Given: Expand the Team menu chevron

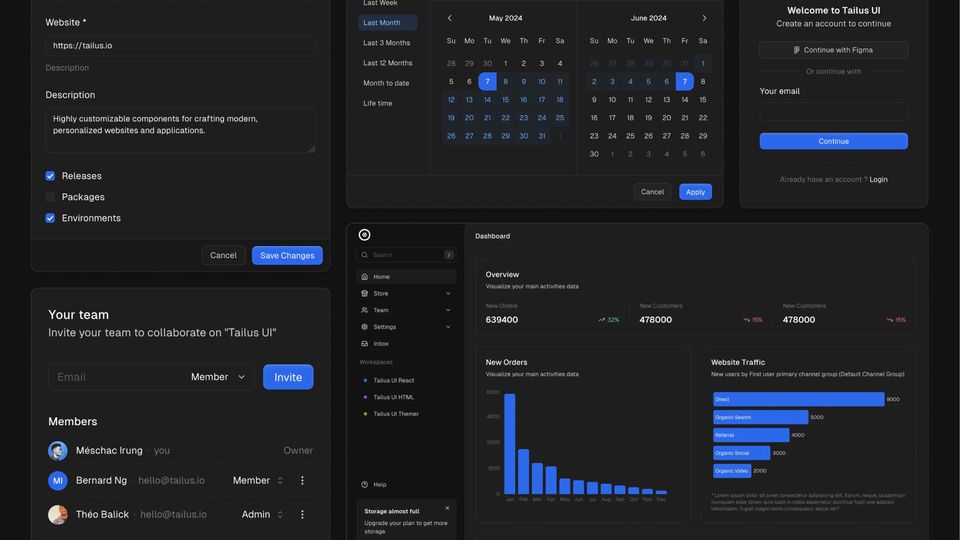Looking at the screenshot, I should point(448,310).
